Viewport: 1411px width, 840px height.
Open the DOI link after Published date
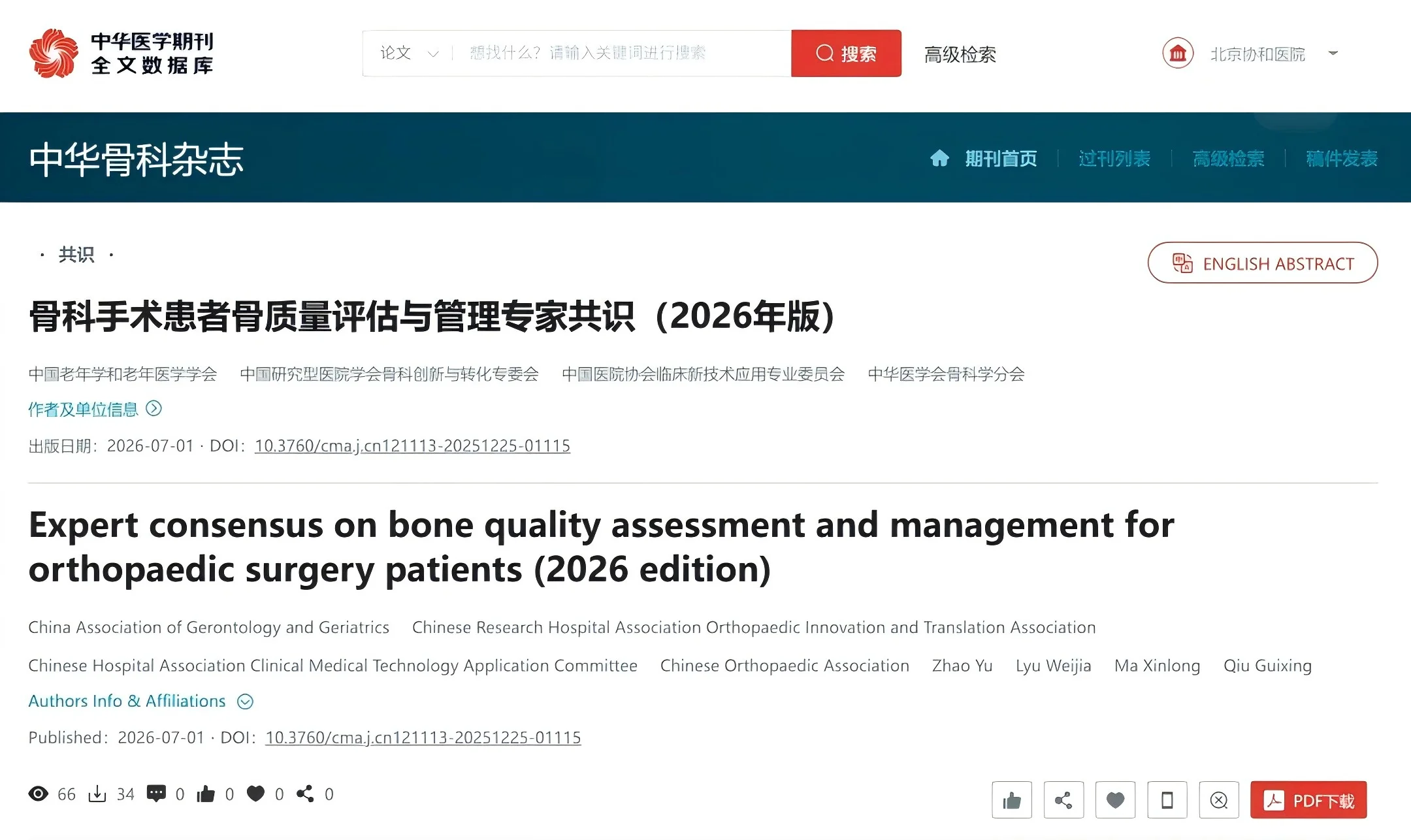click(x=423, y=738)
